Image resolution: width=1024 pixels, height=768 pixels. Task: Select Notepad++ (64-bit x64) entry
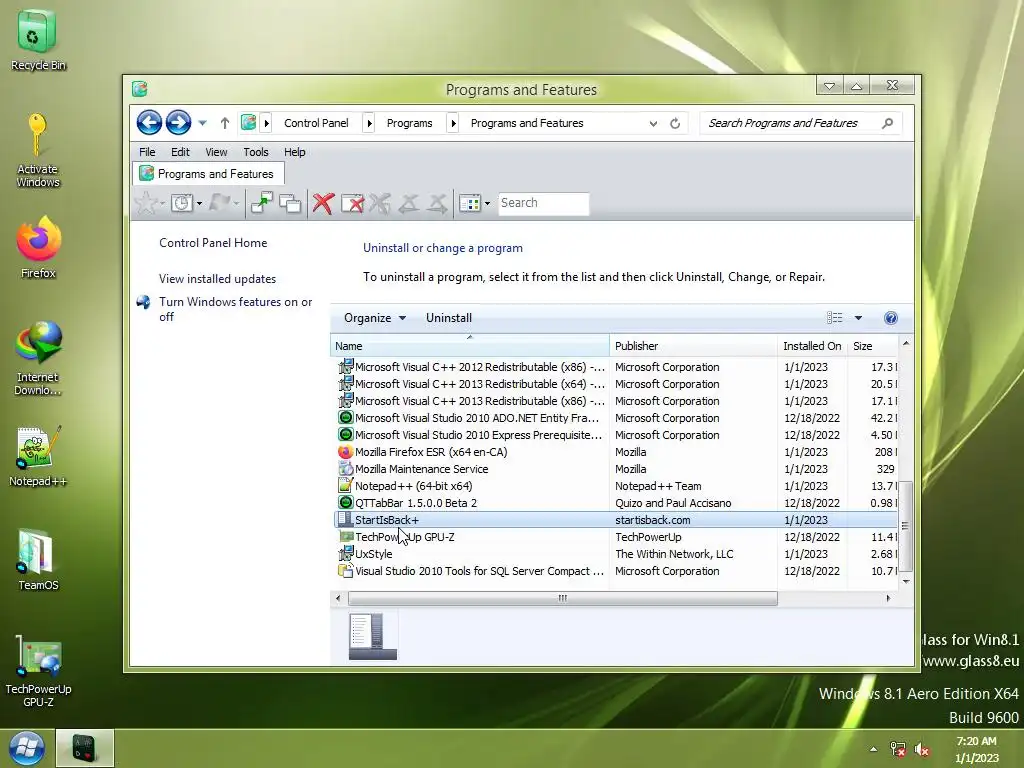616,486
